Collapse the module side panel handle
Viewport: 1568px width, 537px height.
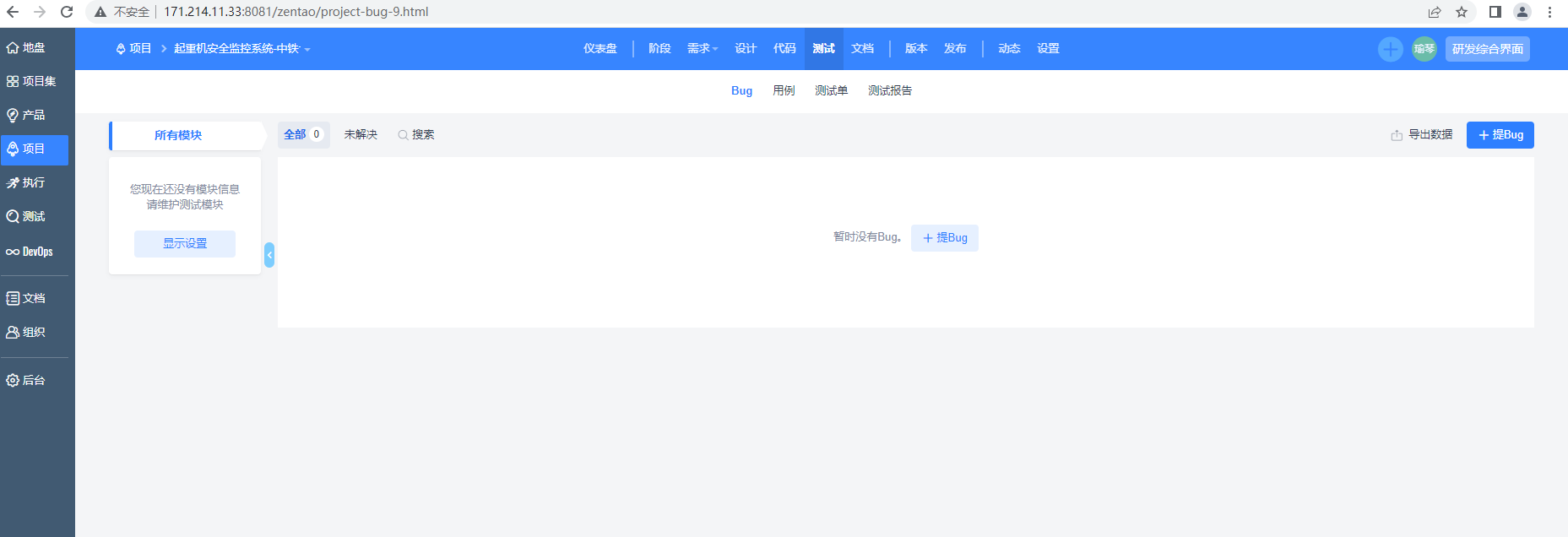pos(269,255)
